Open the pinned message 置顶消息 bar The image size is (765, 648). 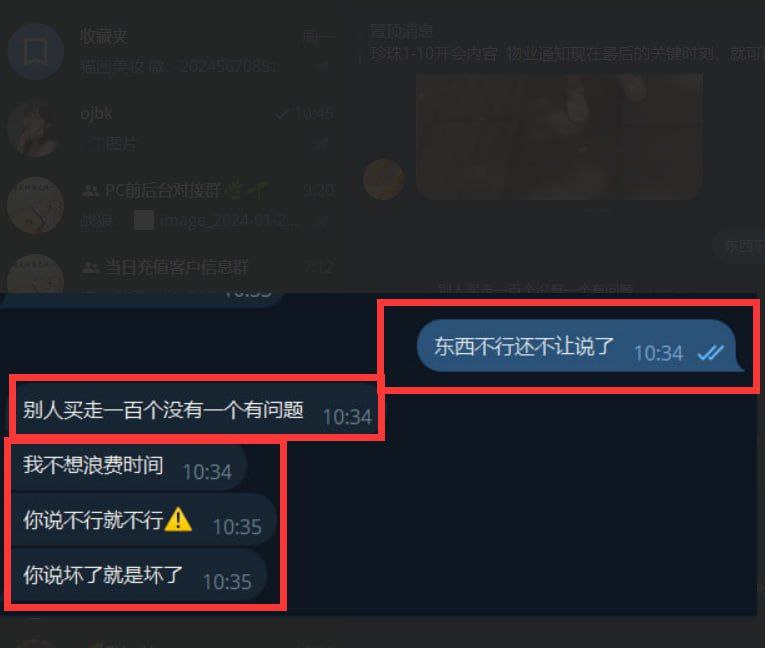point(561,43)
